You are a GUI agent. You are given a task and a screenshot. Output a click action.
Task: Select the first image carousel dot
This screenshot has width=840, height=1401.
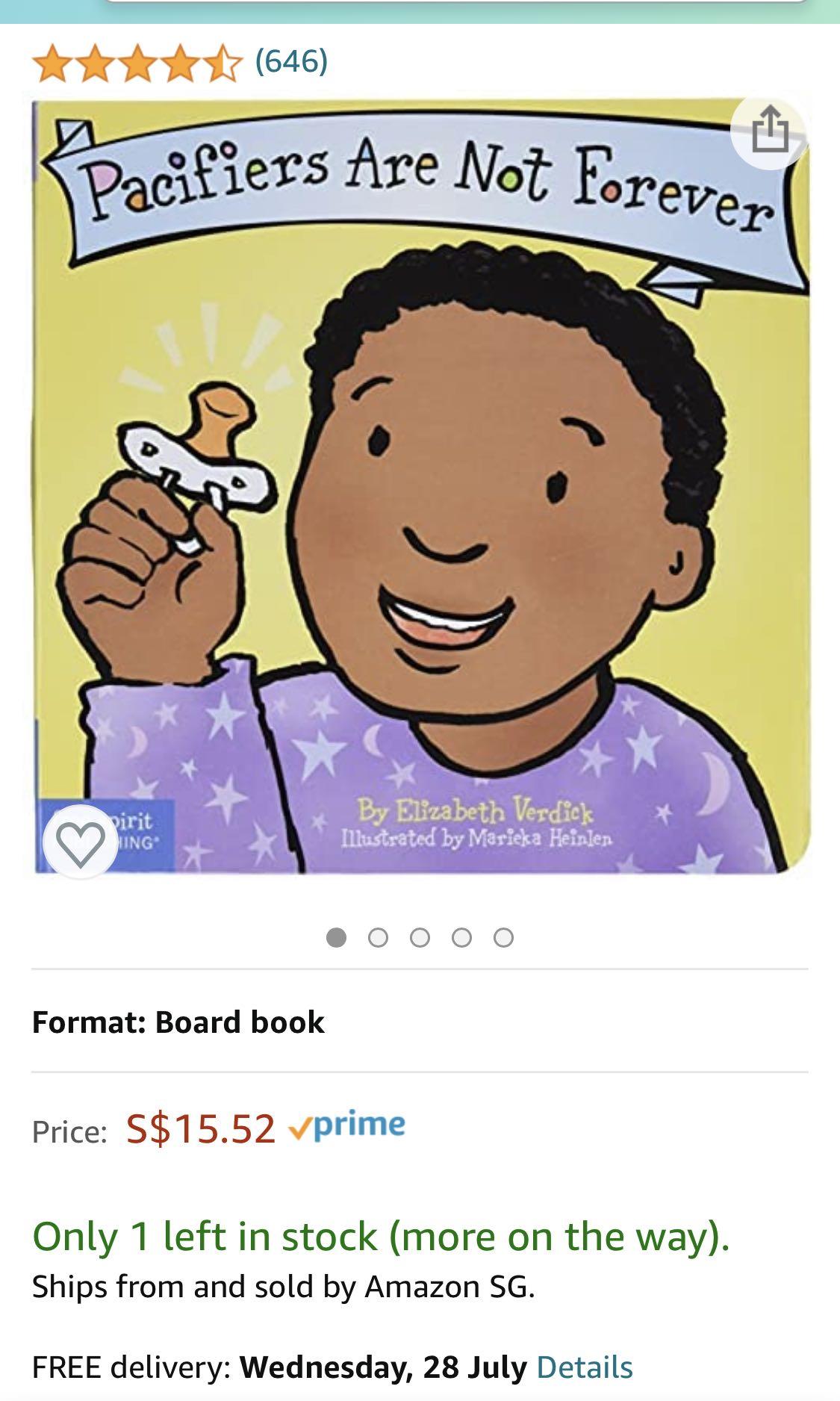click(336, 937)
